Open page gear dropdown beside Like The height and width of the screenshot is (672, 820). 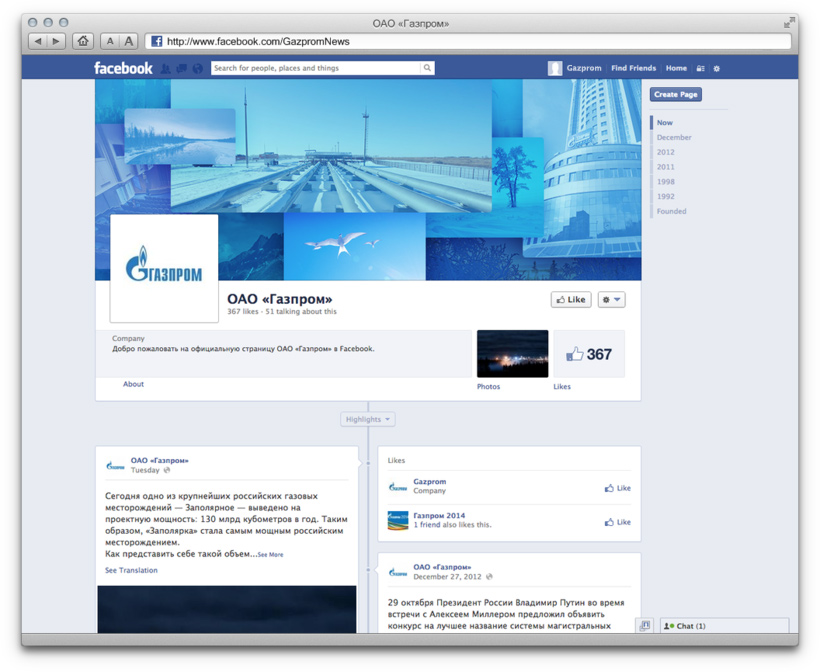click(611, 300)
